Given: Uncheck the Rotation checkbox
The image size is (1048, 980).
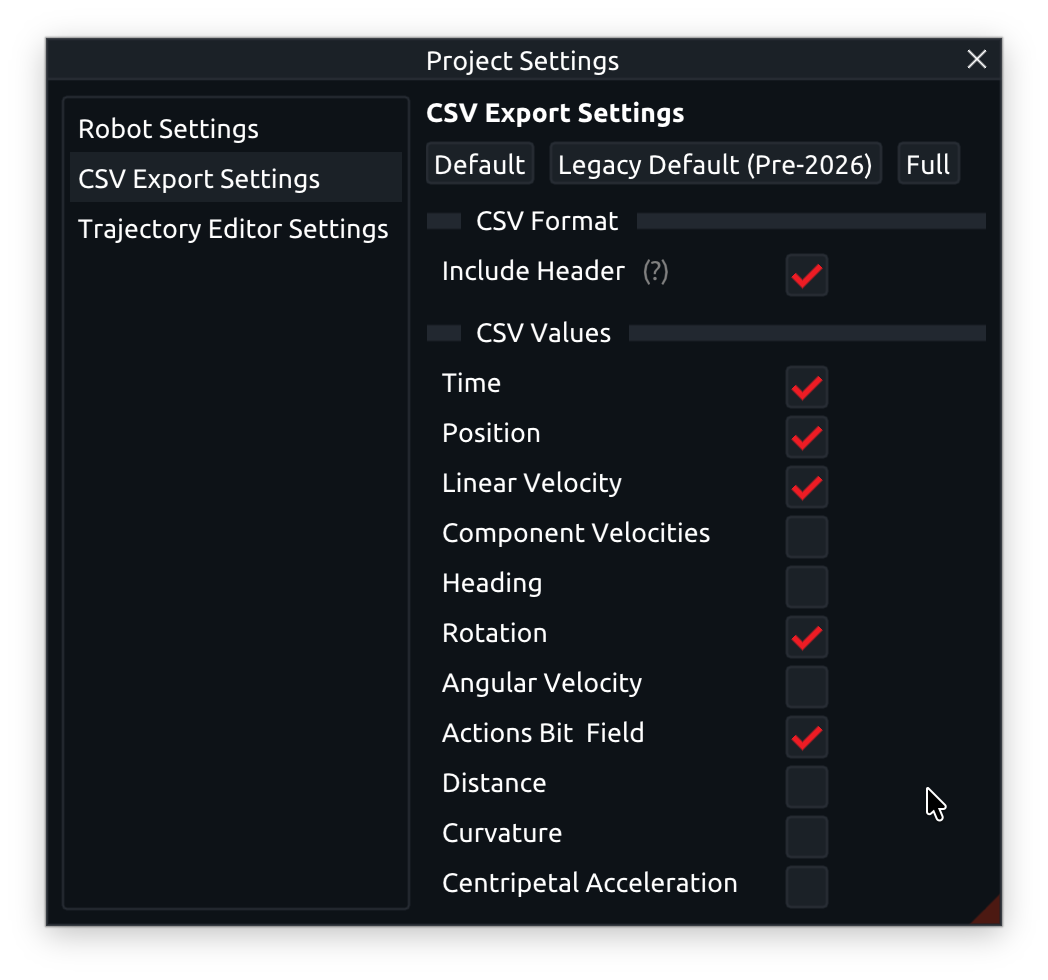Looking at the screenshot, I should (x=806, y=637).
